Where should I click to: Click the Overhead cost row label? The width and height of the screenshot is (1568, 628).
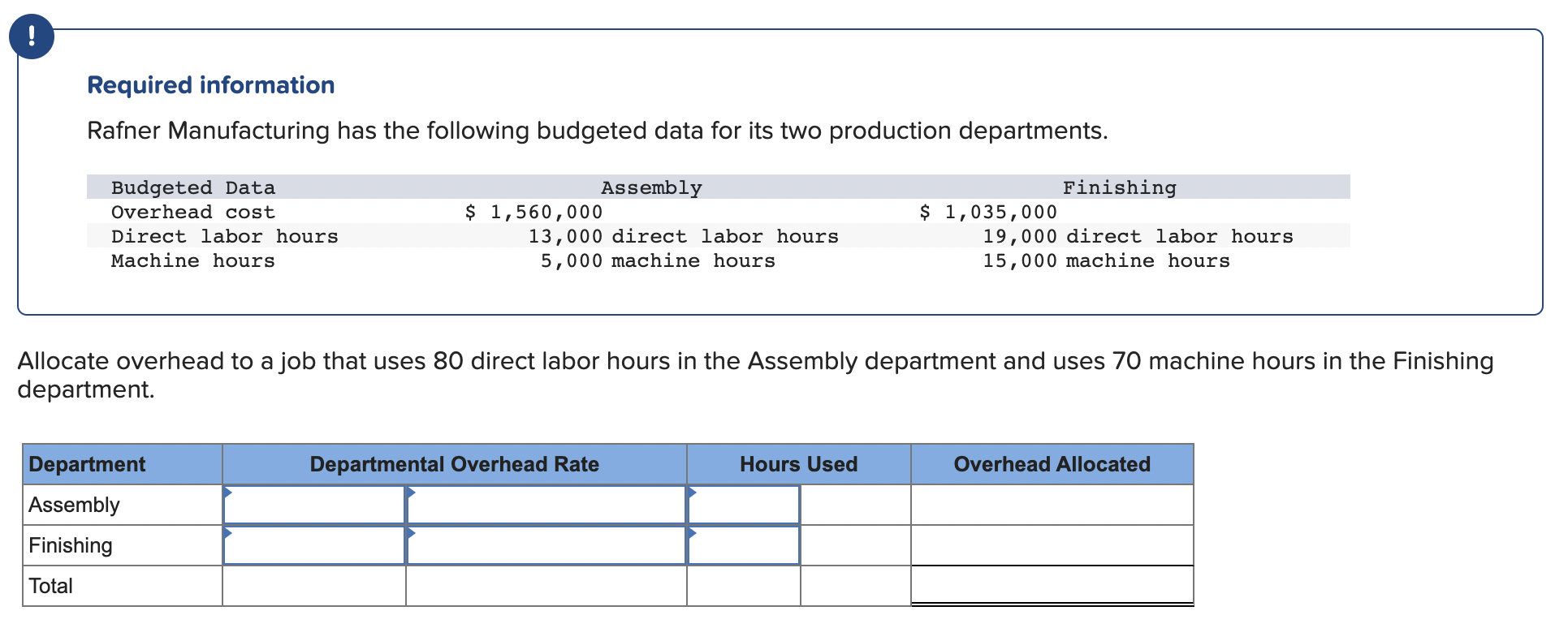193,212
